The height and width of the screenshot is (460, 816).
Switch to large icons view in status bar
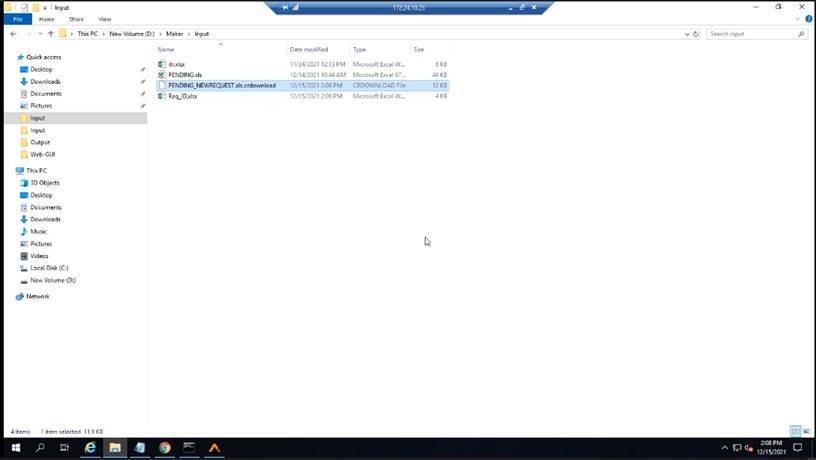806,432
